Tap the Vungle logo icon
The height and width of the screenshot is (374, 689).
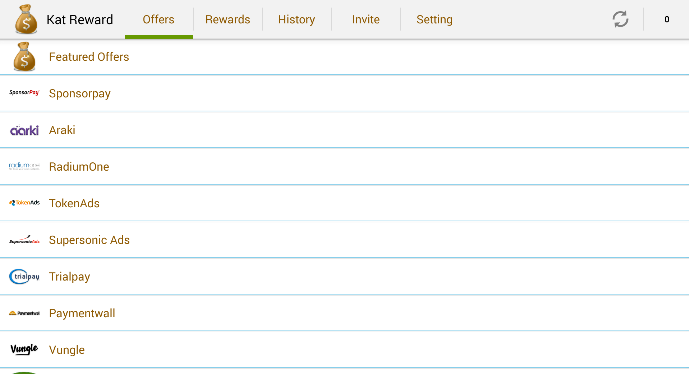[x=24, y=349]
